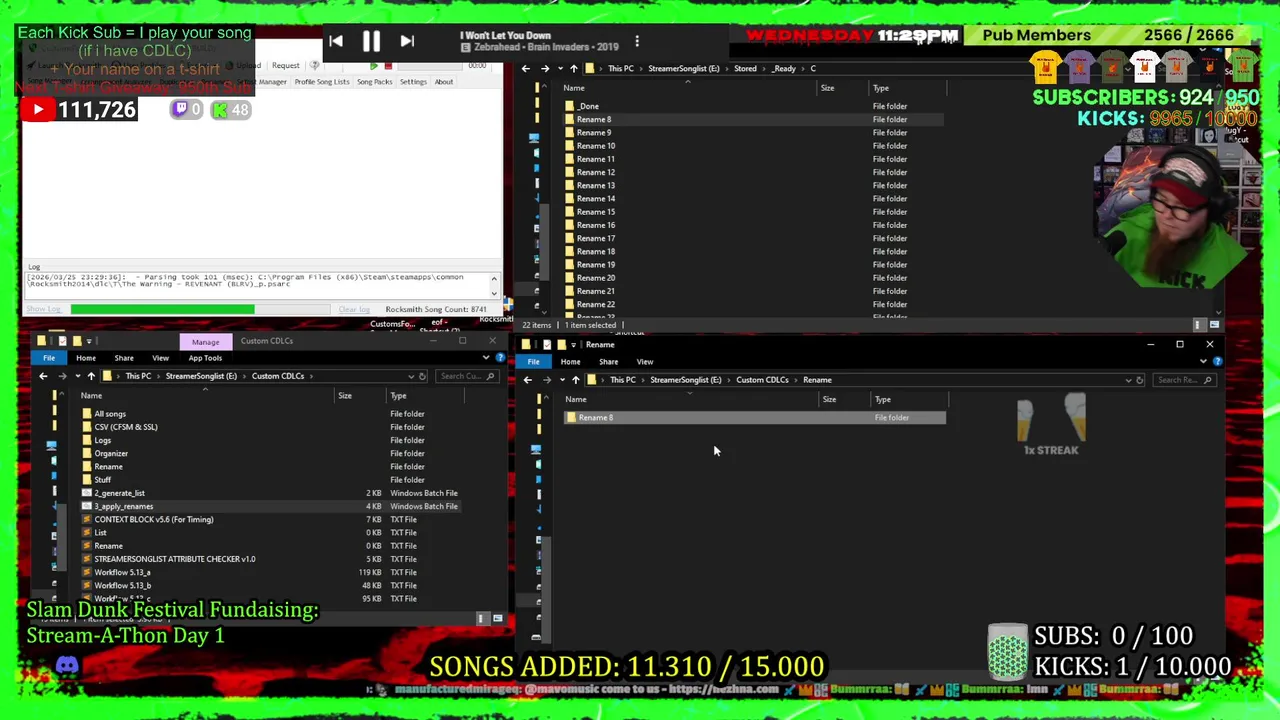
Task: Expand address history dropdown in Custom CDLCs window
Action: coord(410,376)
